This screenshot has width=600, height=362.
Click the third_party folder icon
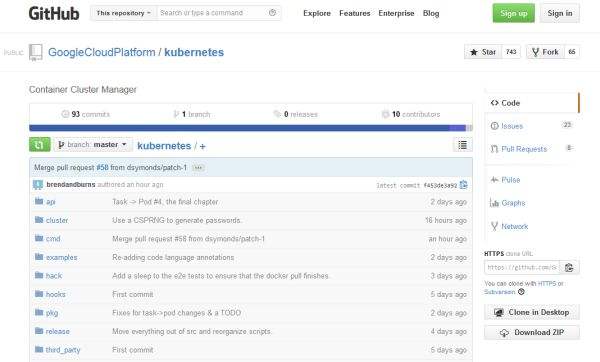[39, 349]
